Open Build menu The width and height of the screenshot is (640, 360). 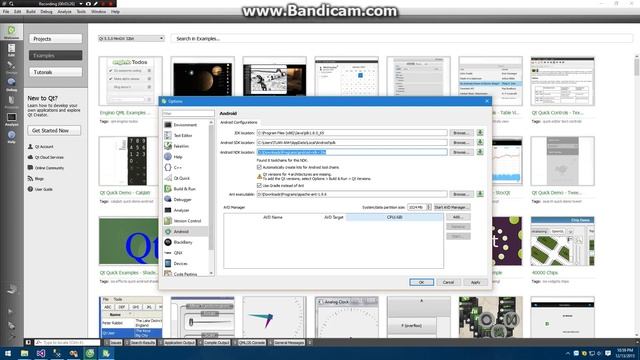pos(31,12)
